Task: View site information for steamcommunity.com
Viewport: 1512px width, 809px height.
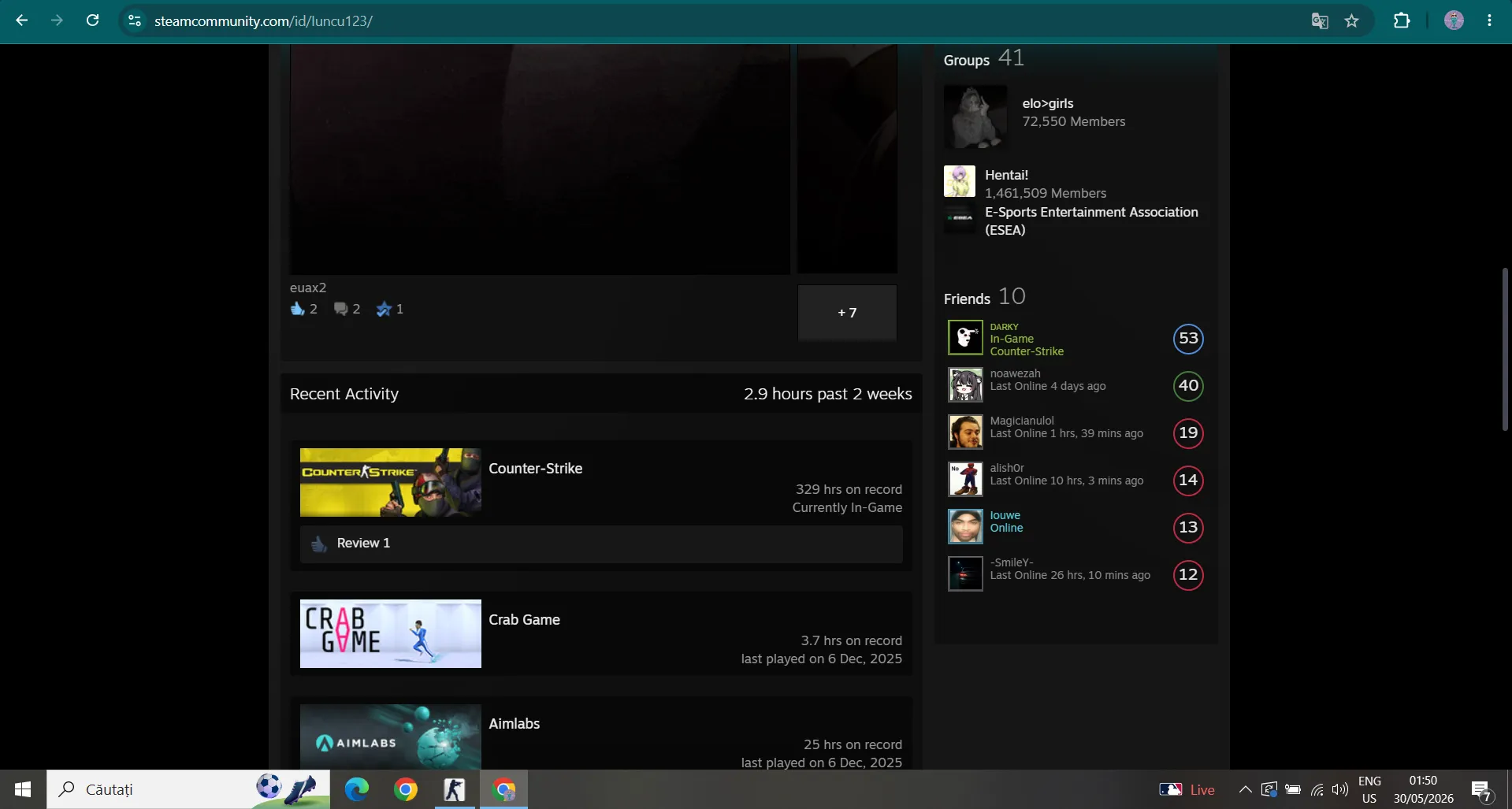Action: [135, 20]
